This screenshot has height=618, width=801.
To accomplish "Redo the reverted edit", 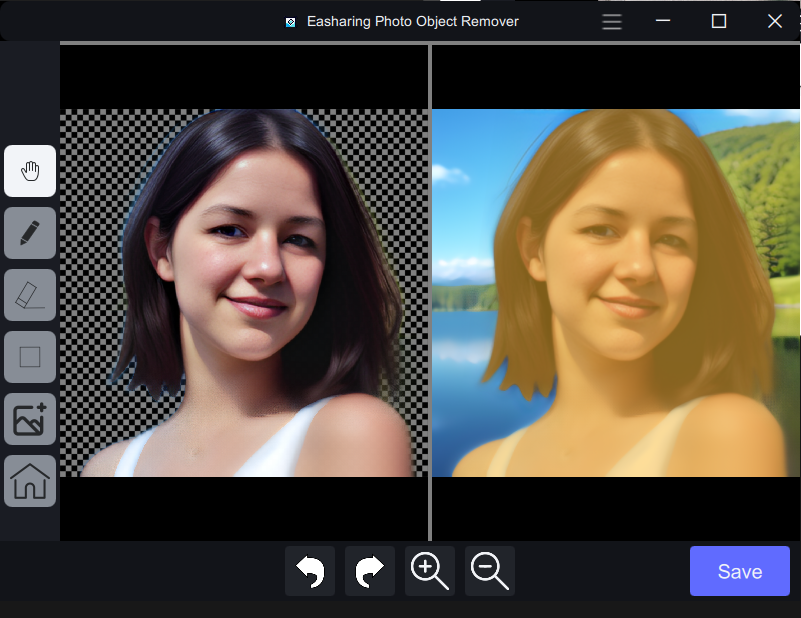I will coord(370,571).
